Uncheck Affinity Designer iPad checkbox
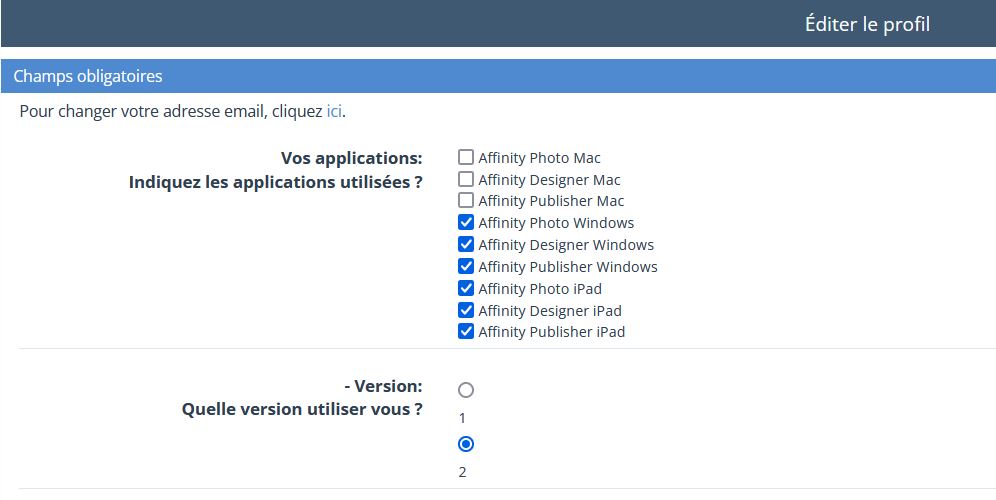The height and width of the screenshot is (500, 996). click(466, 310)
